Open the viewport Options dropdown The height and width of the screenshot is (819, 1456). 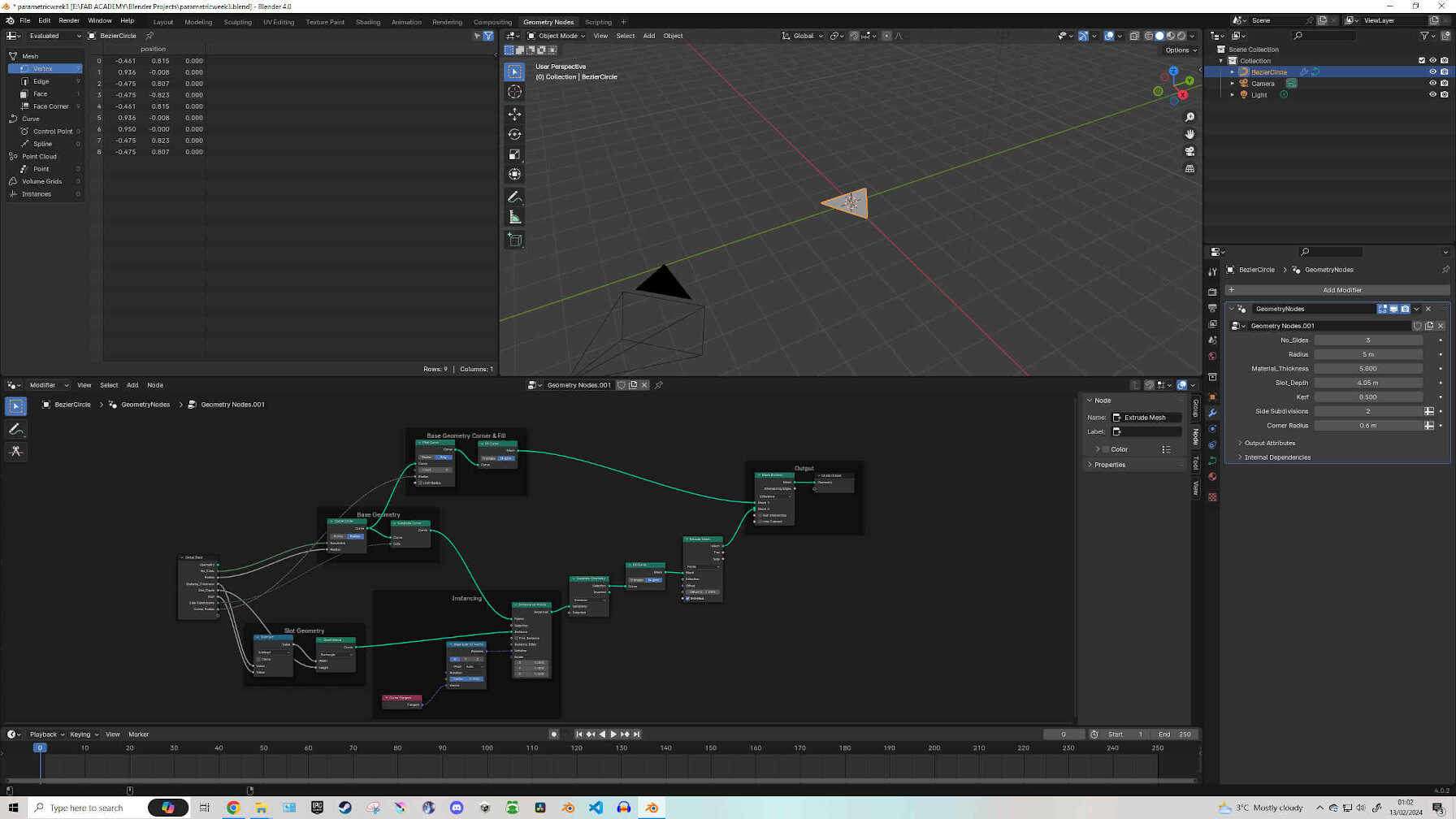[1181, 50]
